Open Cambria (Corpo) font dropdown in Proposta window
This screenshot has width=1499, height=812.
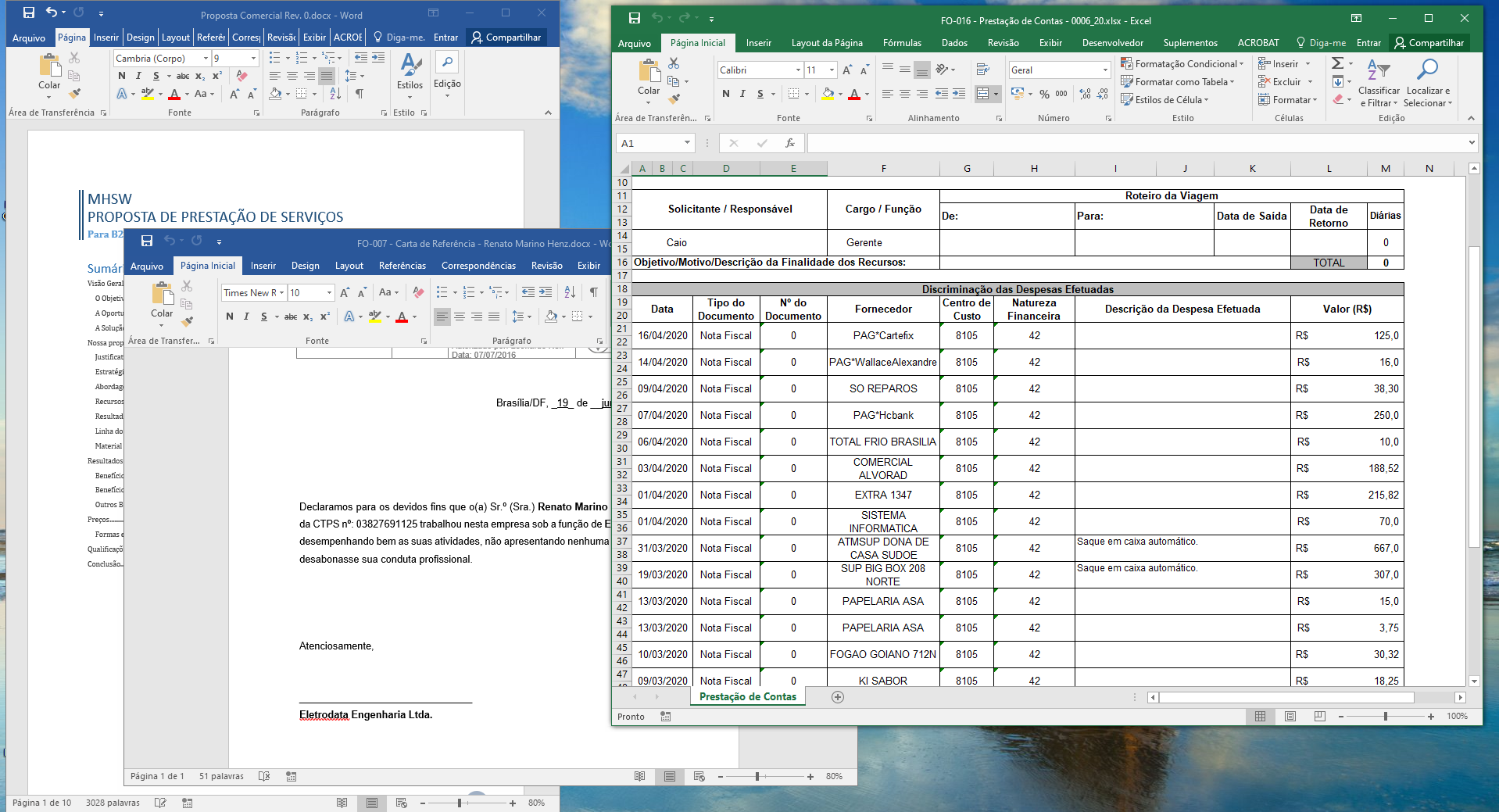click(206, 59)
